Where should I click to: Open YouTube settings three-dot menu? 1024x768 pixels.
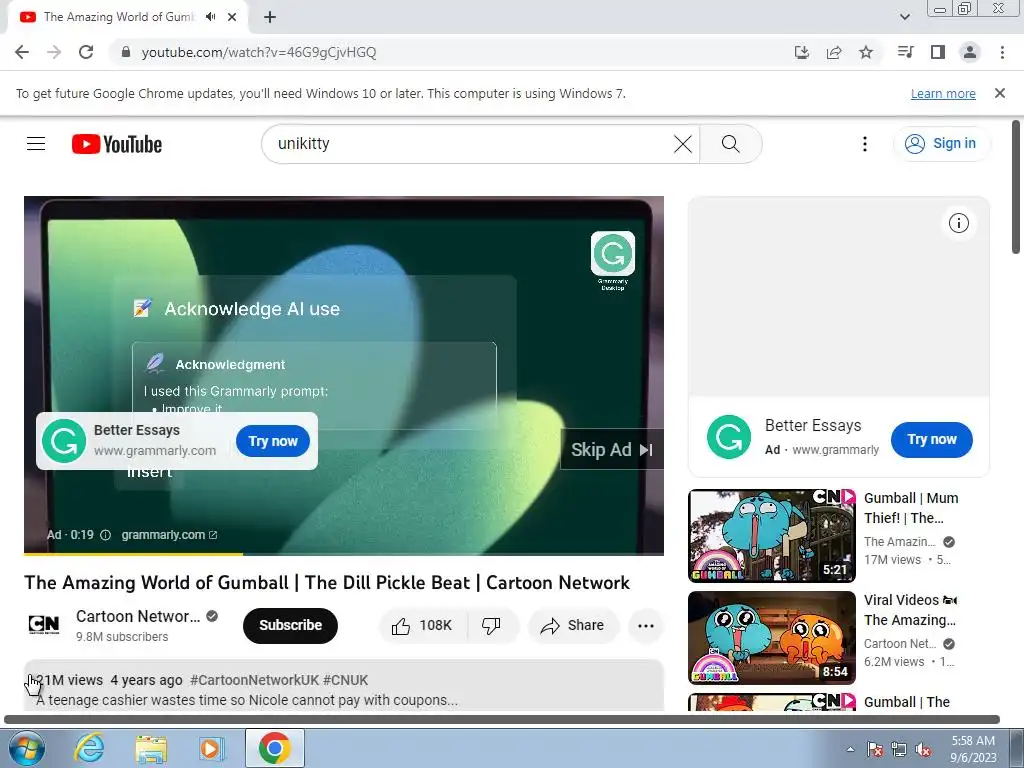point(865,144)
